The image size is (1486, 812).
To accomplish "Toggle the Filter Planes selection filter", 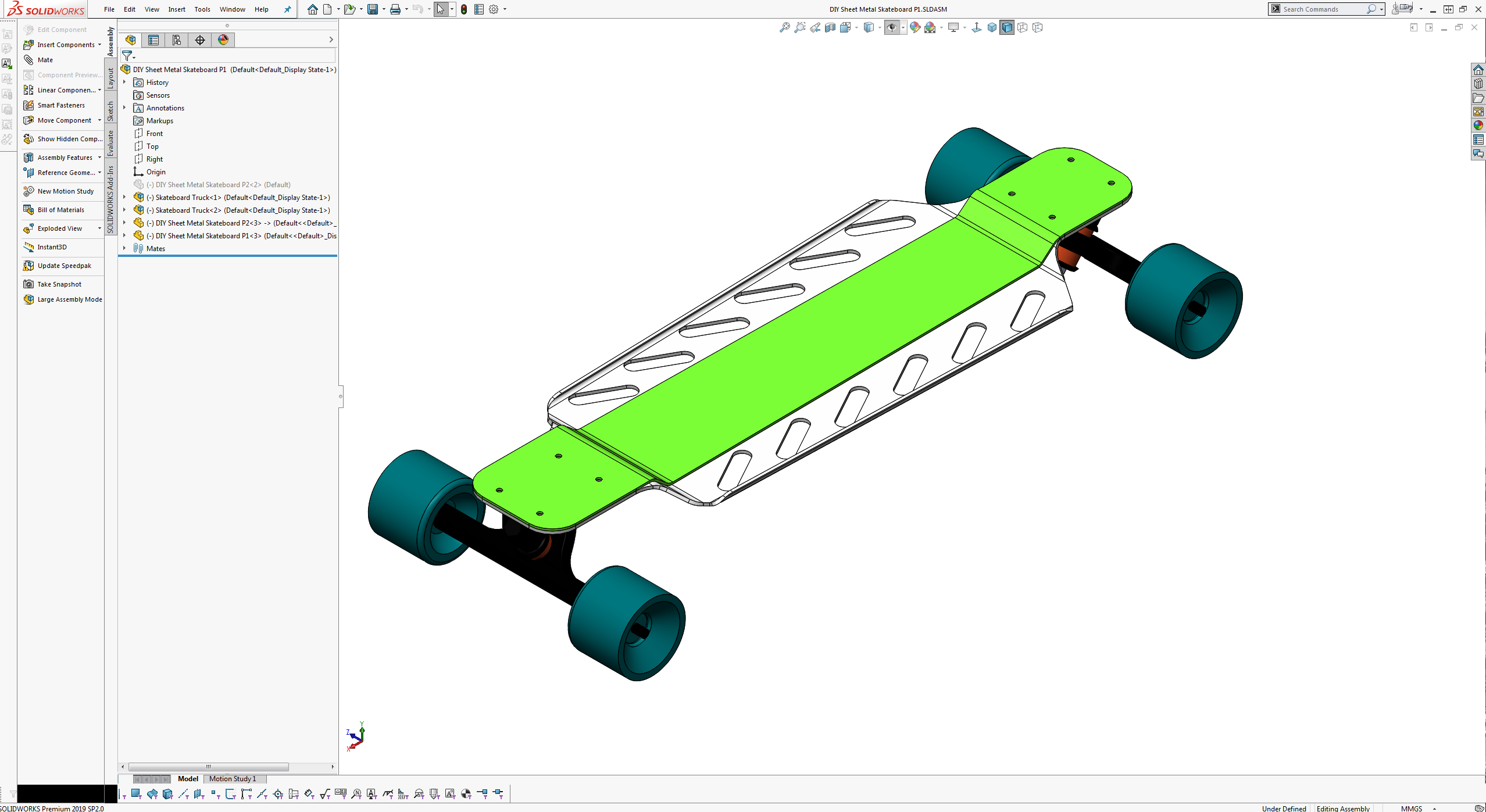I will click(199, 794).
